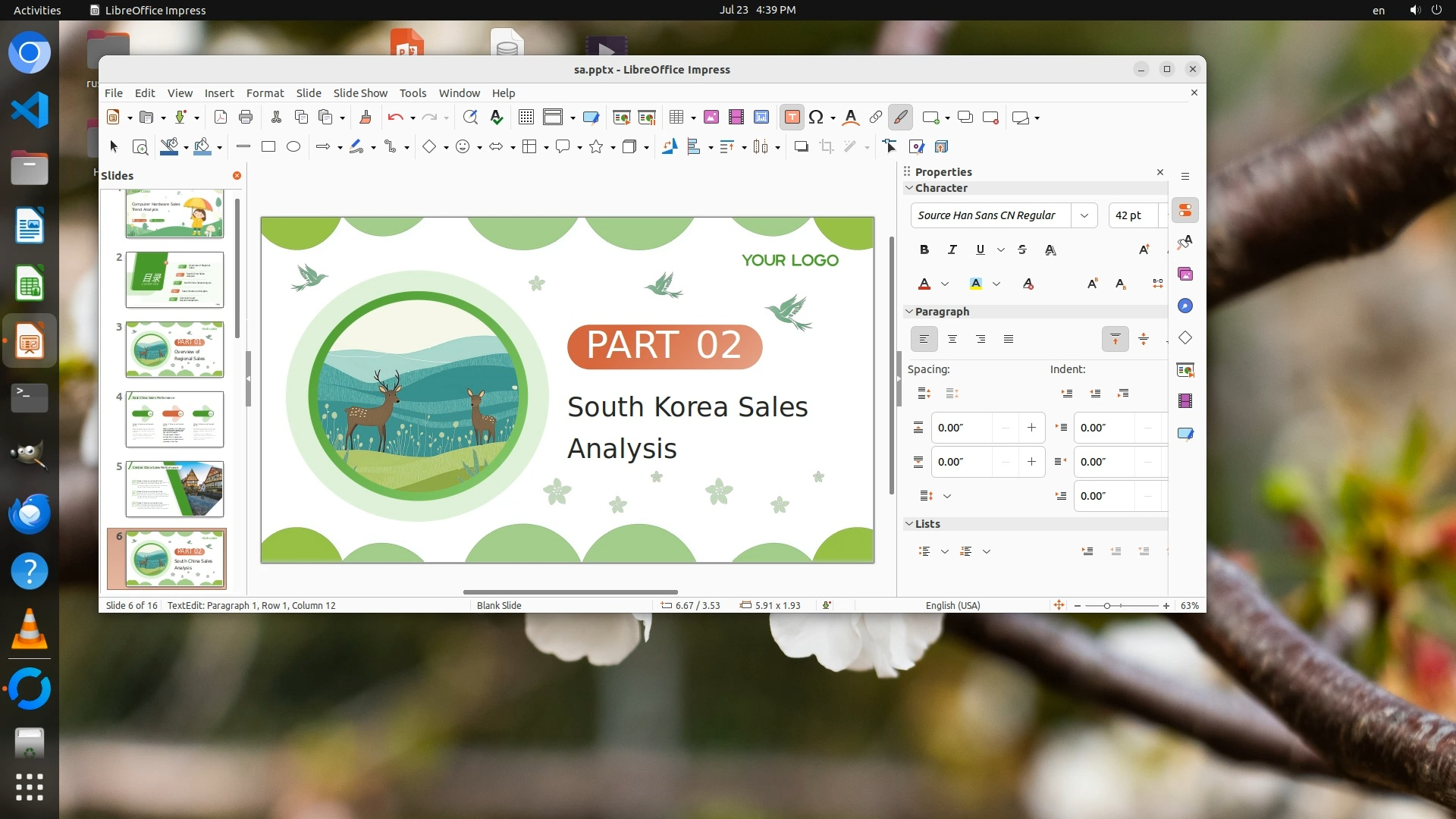Select the Ellipse drawing tool

point(293,146)
